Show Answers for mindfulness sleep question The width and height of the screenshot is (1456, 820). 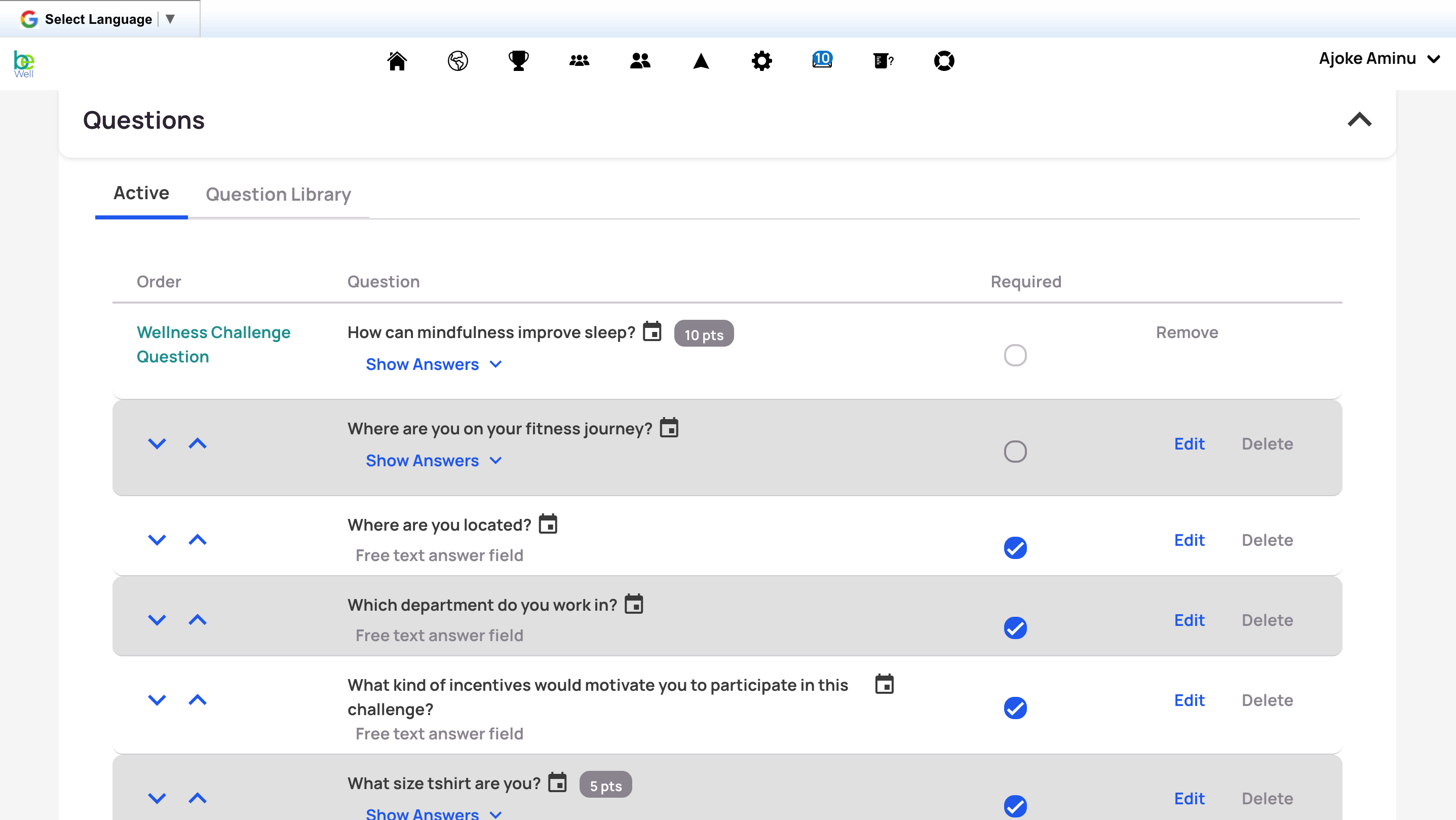(434, 364)
